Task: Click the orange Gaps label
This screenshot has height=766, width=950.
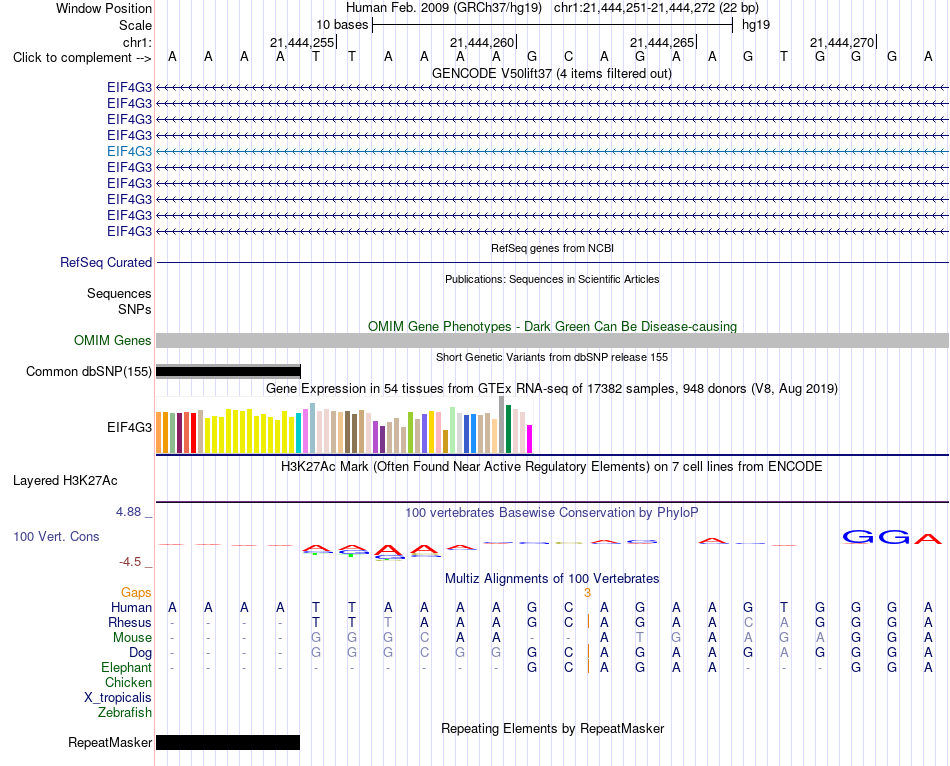Action: 136,592
